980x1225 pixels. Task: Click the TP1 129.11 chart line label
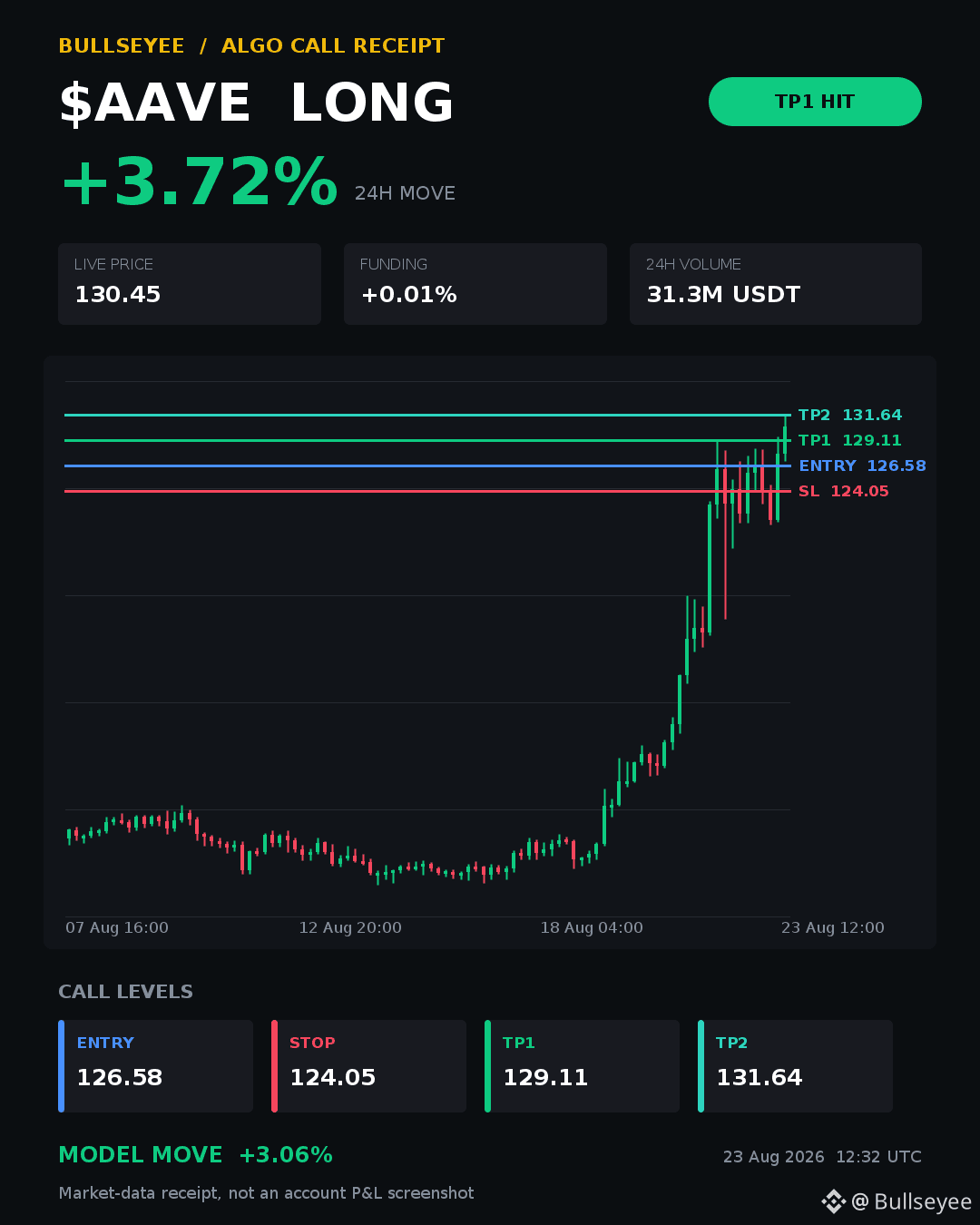point(850,440)
